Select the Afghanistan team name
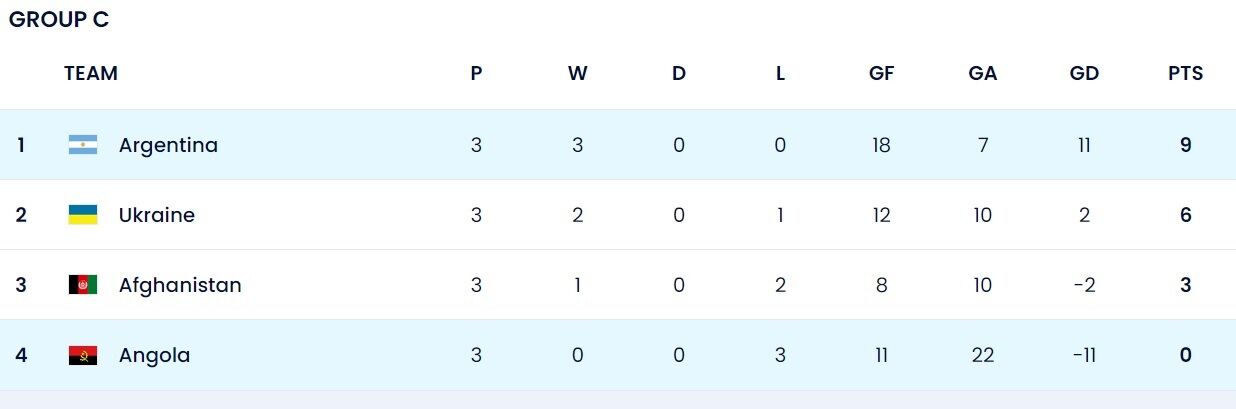Screen dimensions: 1236x409 tap(180, 285)
